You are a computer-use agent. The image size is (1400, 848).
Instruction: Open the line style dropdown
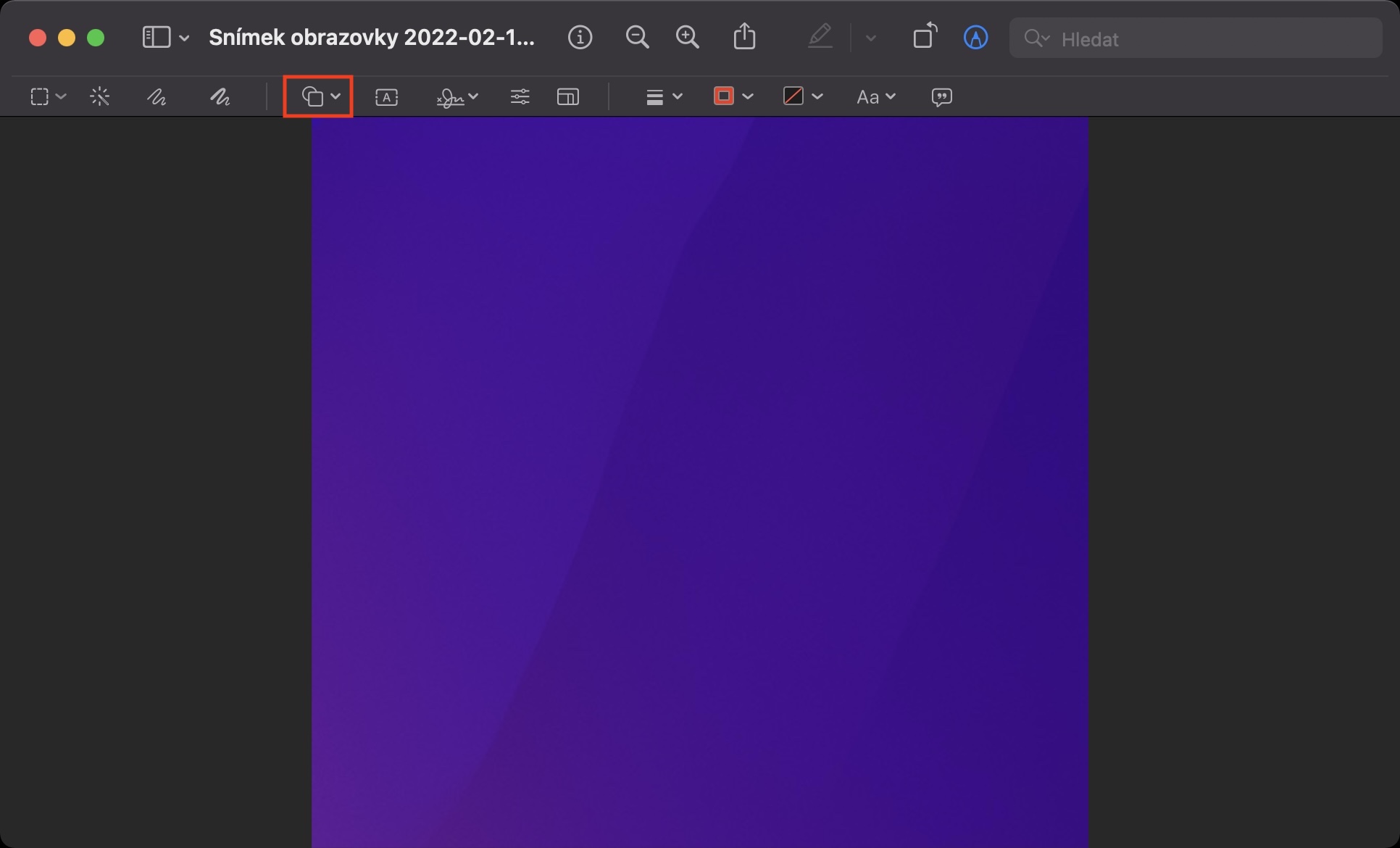(663, 96)
